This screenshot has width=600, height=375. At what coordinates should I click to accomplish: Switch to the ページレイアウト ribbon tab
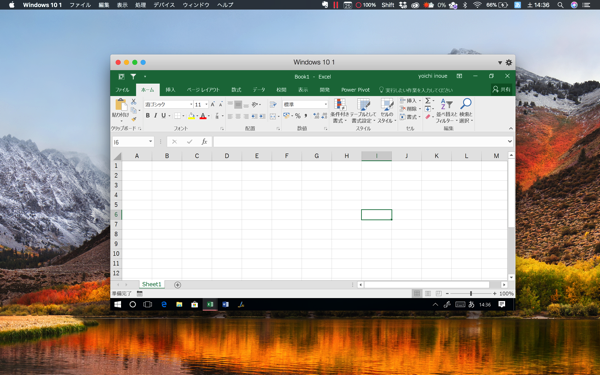point(203,90)
